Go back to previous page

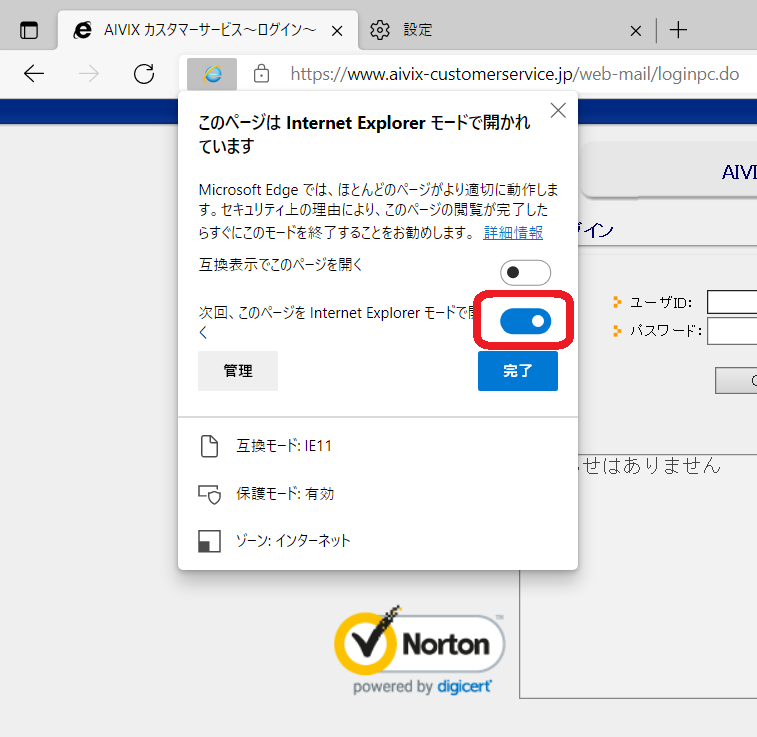point(34,74)
